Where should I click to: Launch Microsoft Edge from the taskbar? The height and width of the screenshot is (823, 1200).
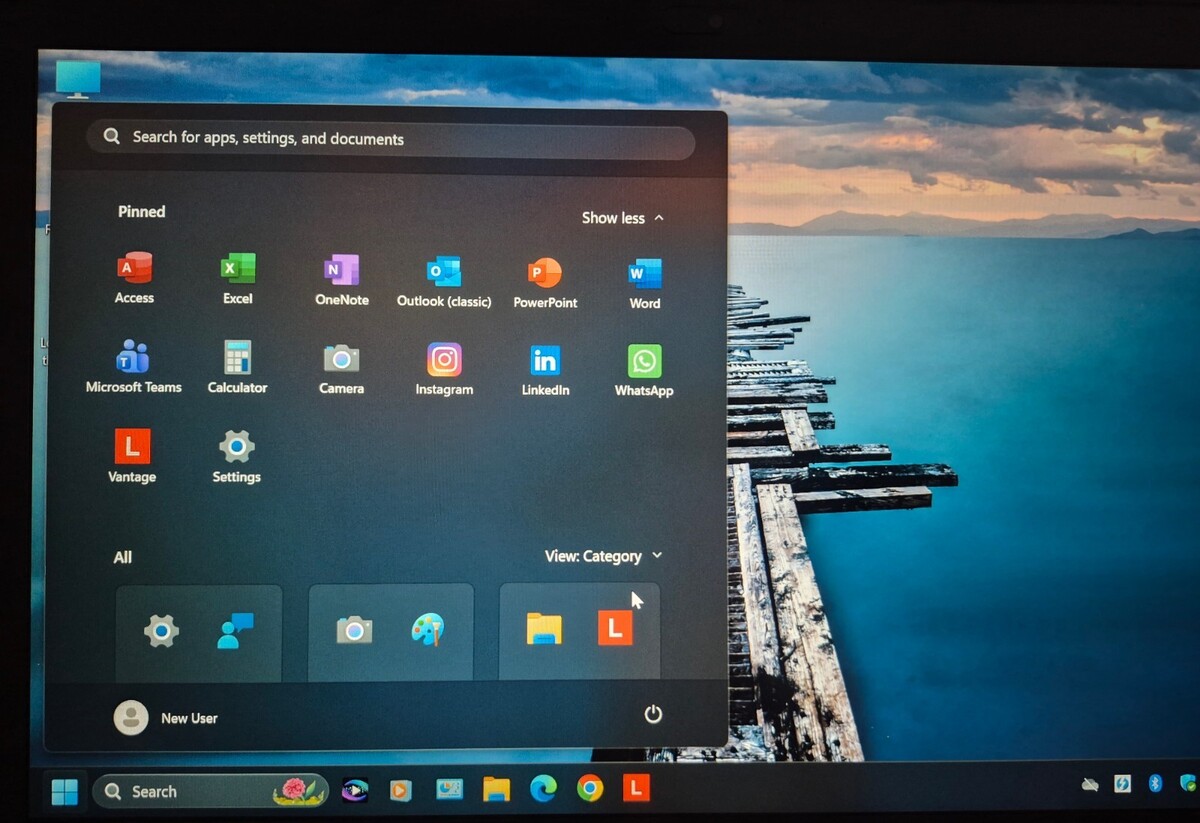click(x=543, y=789)
